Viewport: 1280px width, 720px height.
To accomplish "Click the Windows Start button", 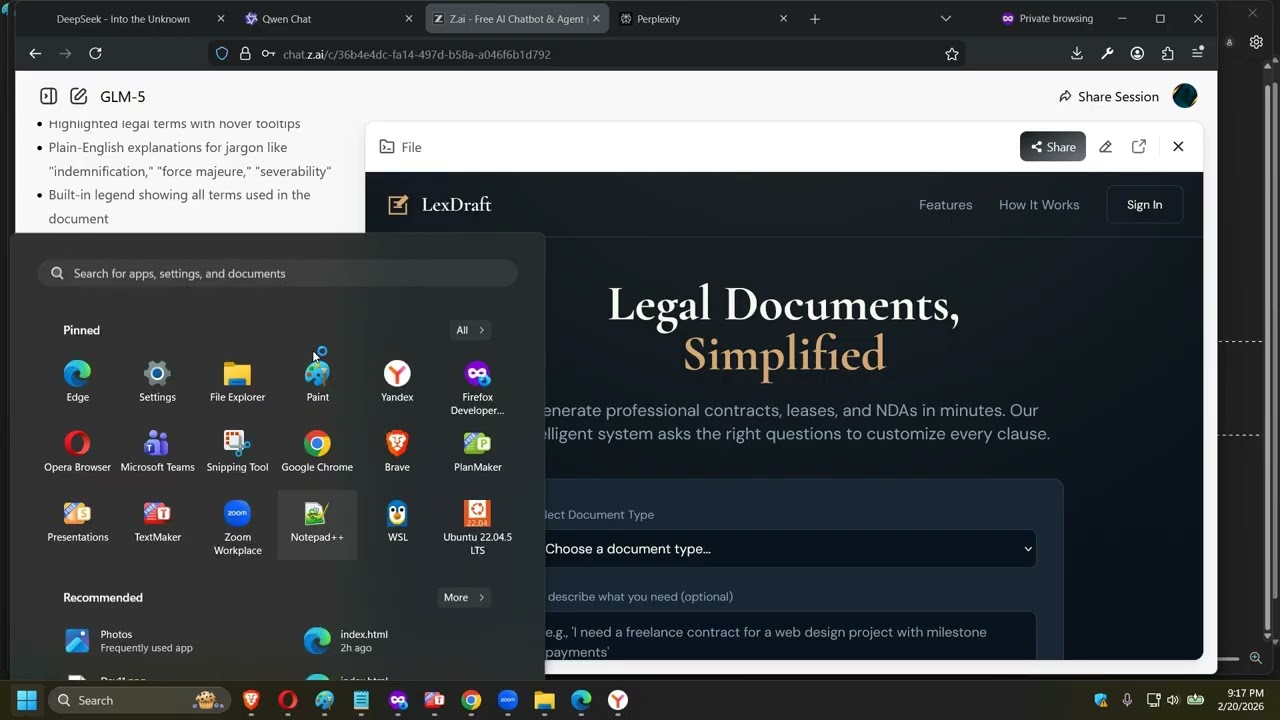I will pos(27,700).
